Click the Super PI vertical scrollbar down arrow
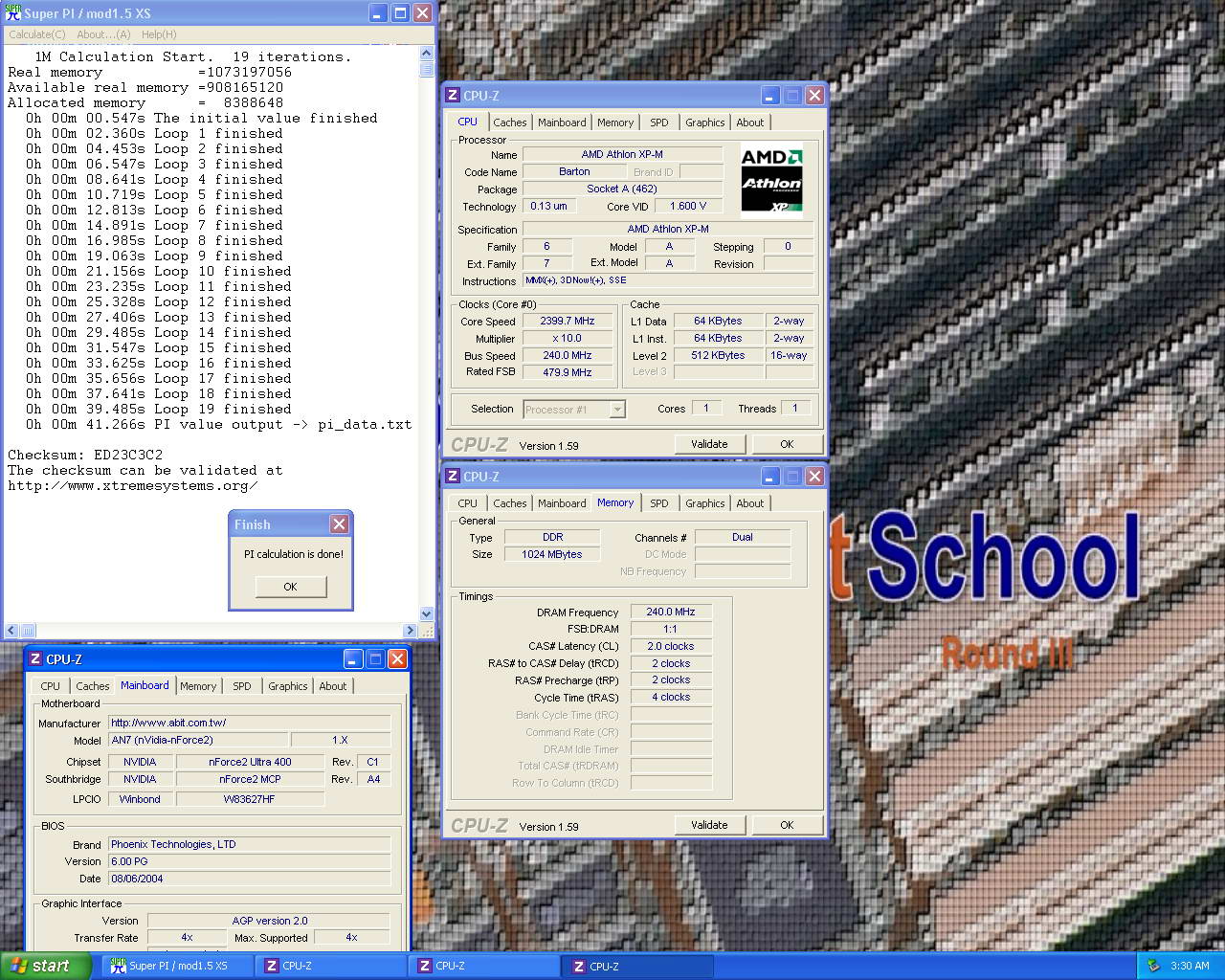This screenshot has width=1225, height=980. [x=427, y=613]
